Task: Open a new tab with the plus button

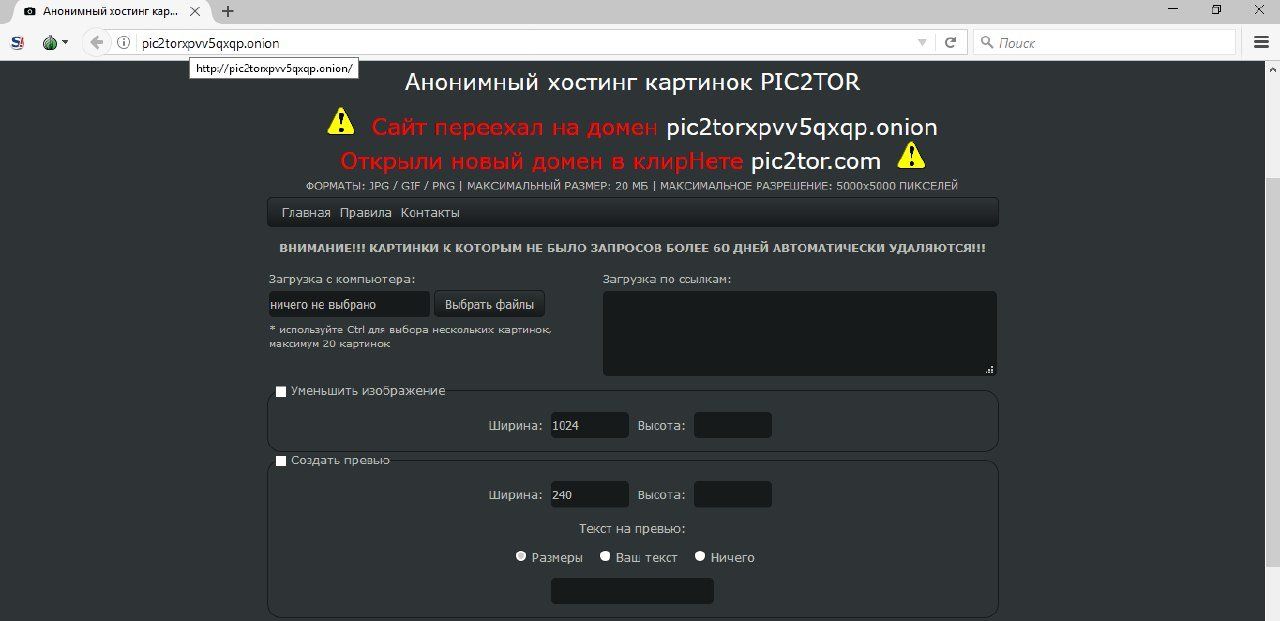Action: tap(228, 12)
